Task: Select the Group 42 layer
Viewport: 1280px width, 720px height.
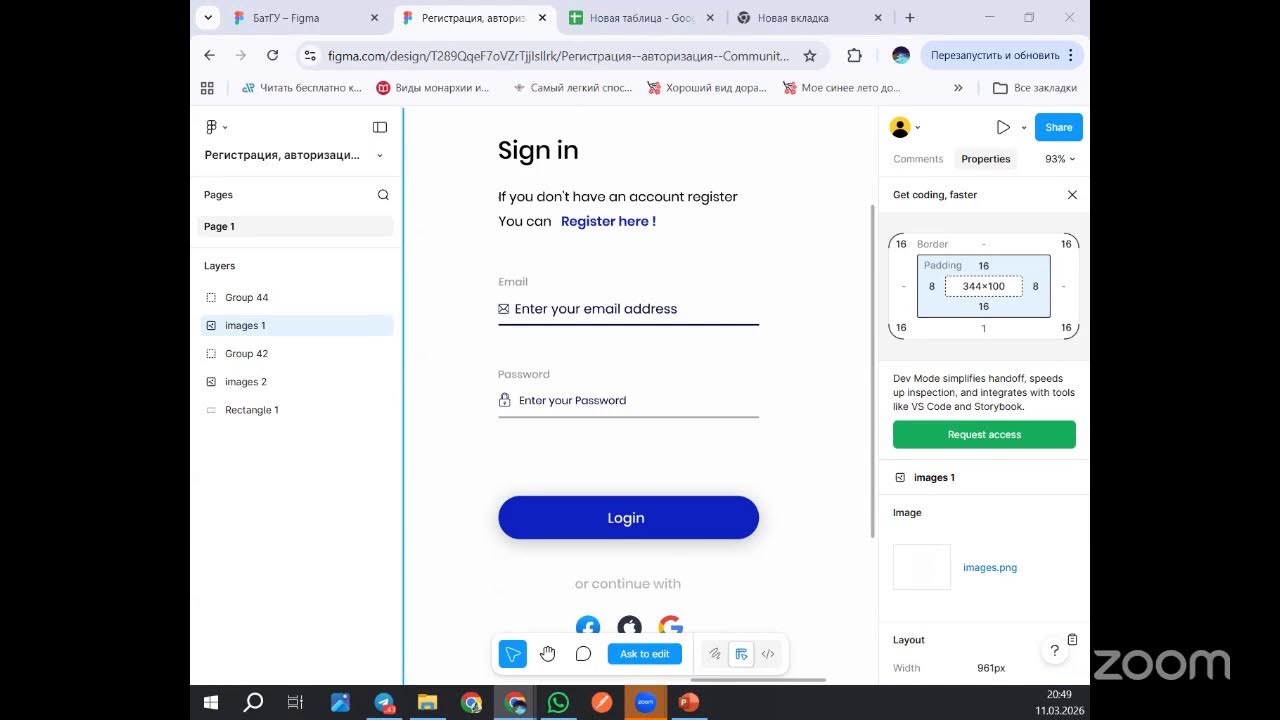Action: tap(295, 354)
